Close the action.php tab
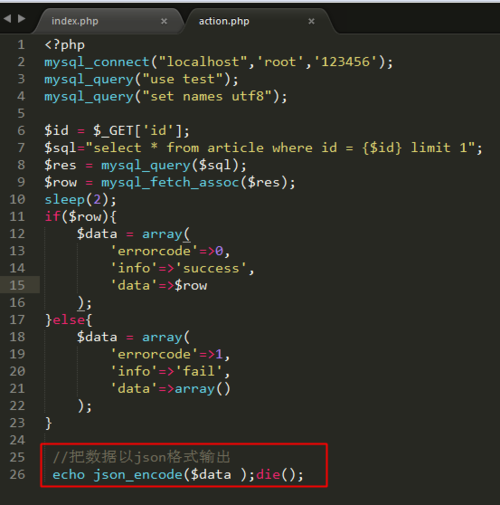Image resolution: width=500 pixels, height=505 pixels. [x=311, y=21]
